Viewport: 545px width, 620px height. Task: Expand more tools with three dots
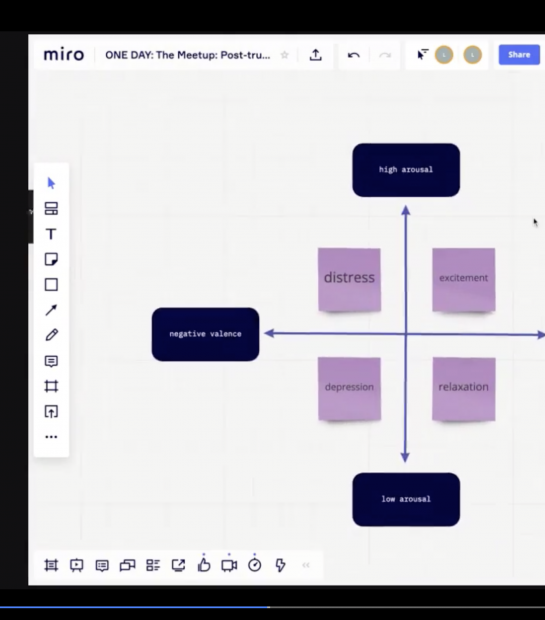[51, 437]
